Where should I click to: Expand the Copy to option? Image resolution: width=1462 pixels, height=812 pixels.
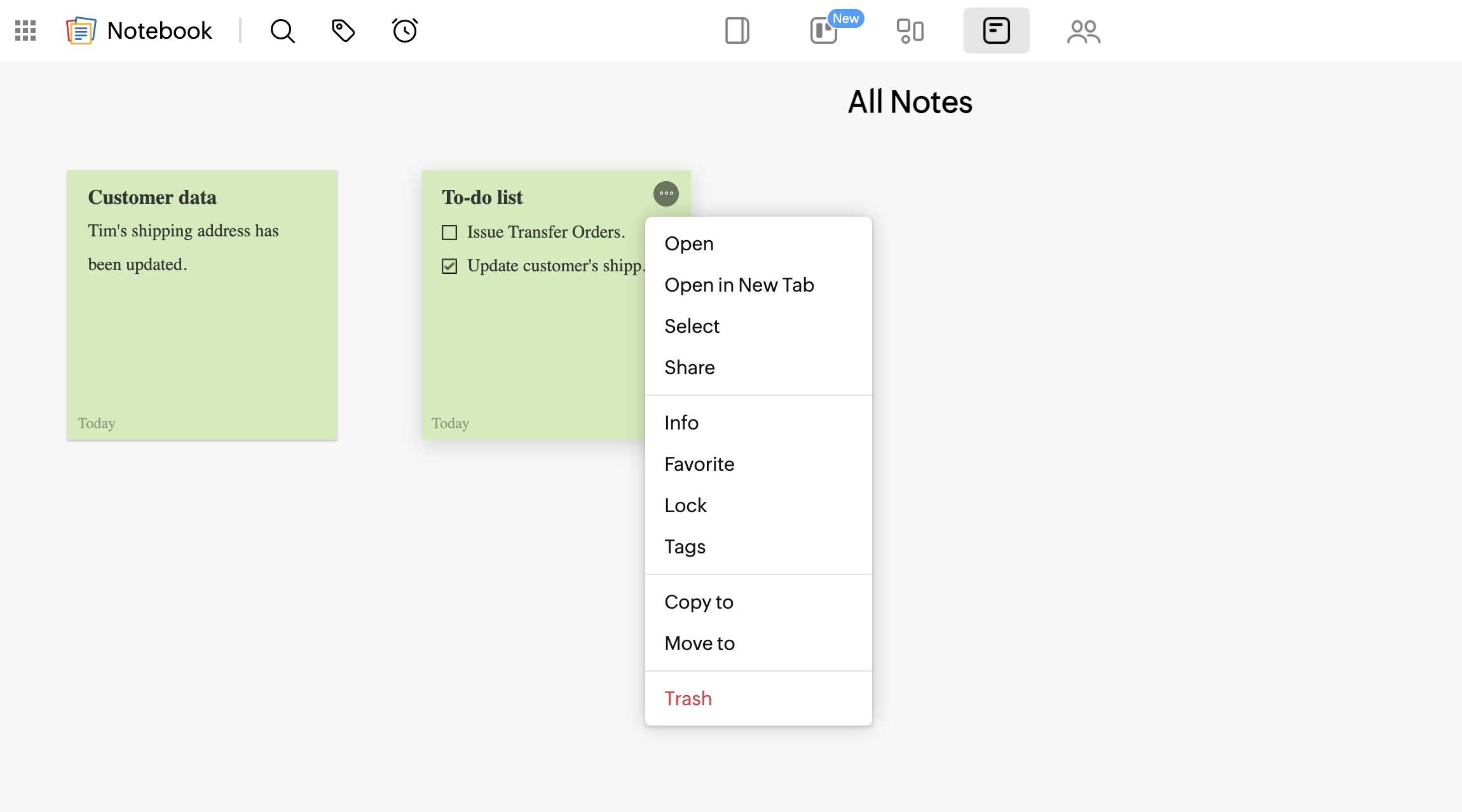pos(699,602)
